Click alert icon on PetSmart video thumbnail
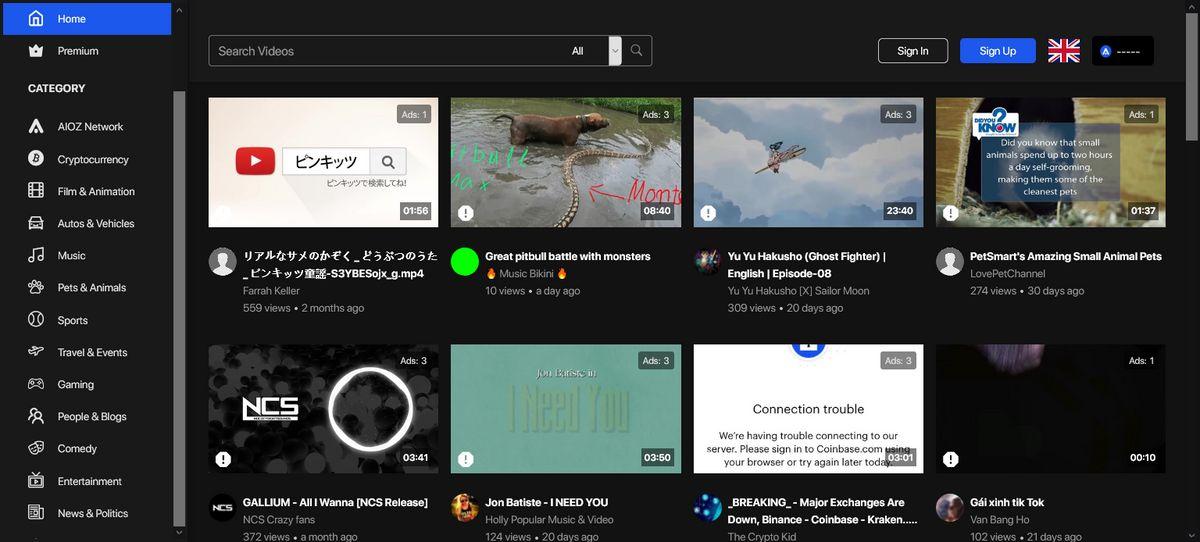1200x542 pixels. coord(951,213)
